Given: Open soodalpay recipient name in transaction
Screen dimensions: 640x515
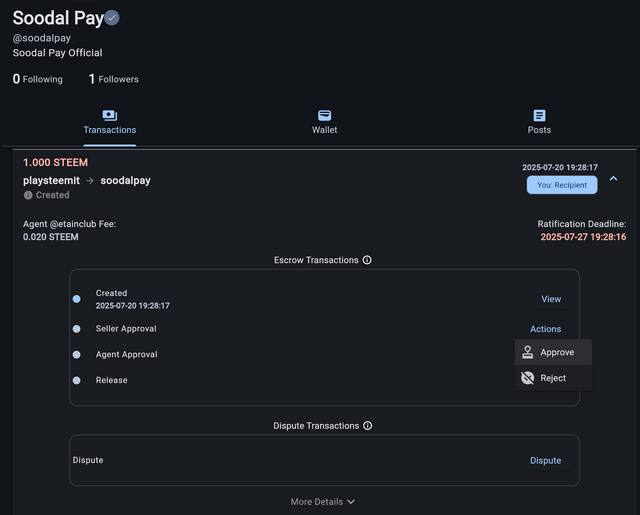Looking at the screenshot, I should pos(125,180).
